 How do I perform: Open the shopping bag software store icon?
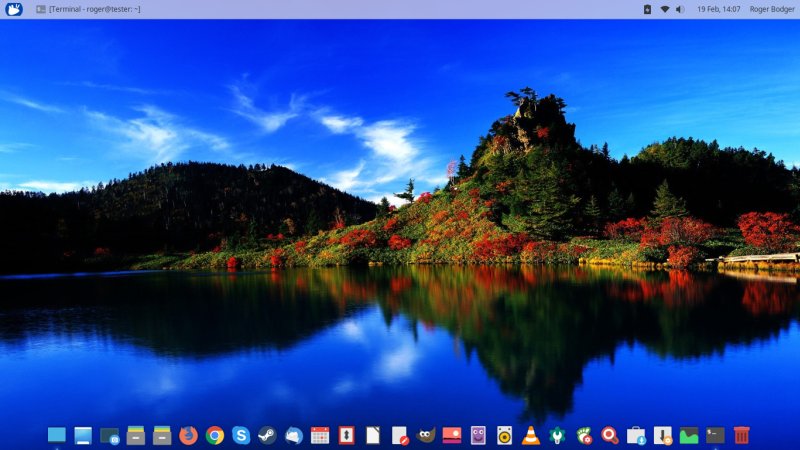point(636,436)
